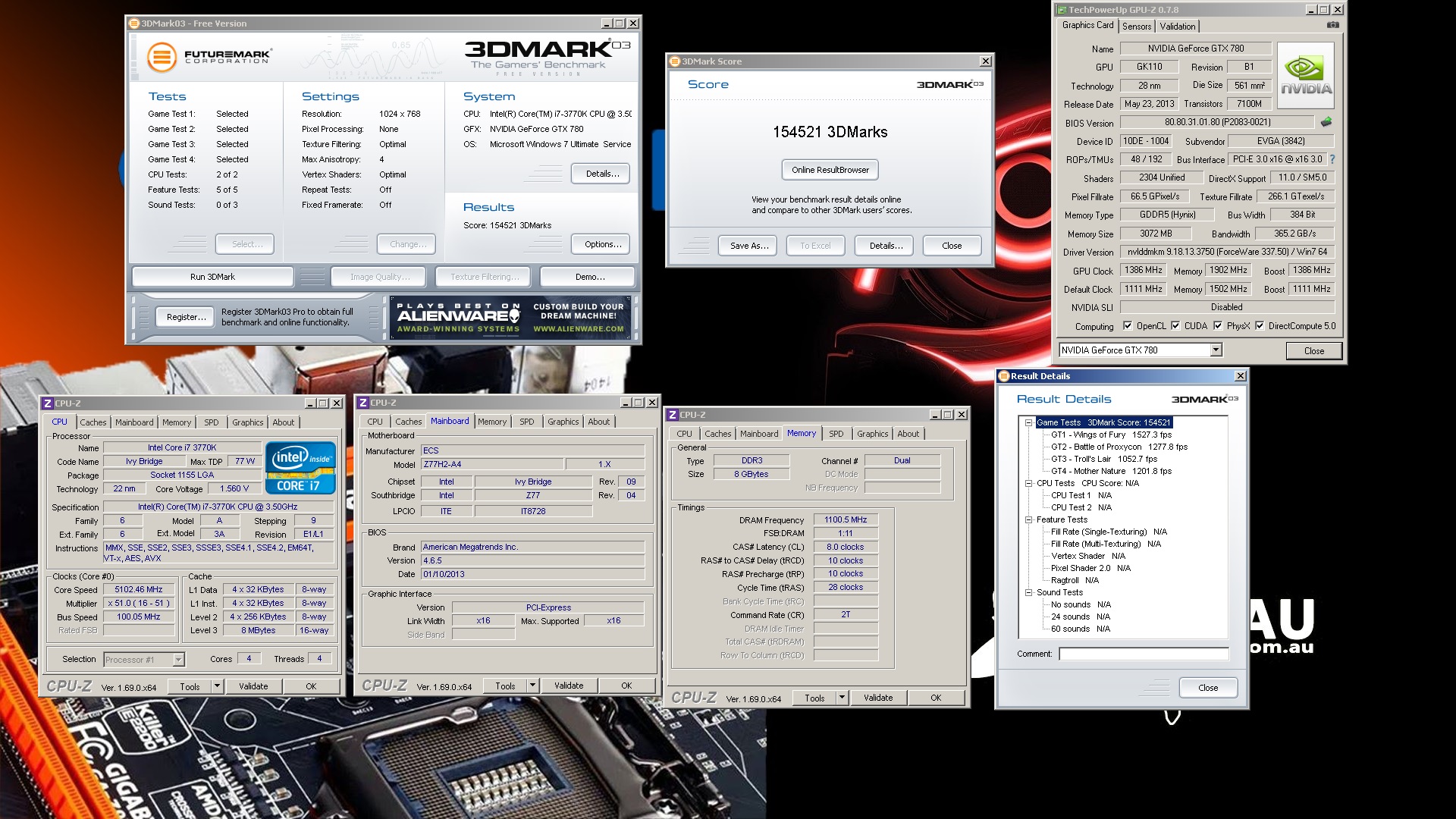The width and height of the screenshot is (1456, 819).
Task: Select GT4 - Mother Nature result
Action: tap(1111, 471)
